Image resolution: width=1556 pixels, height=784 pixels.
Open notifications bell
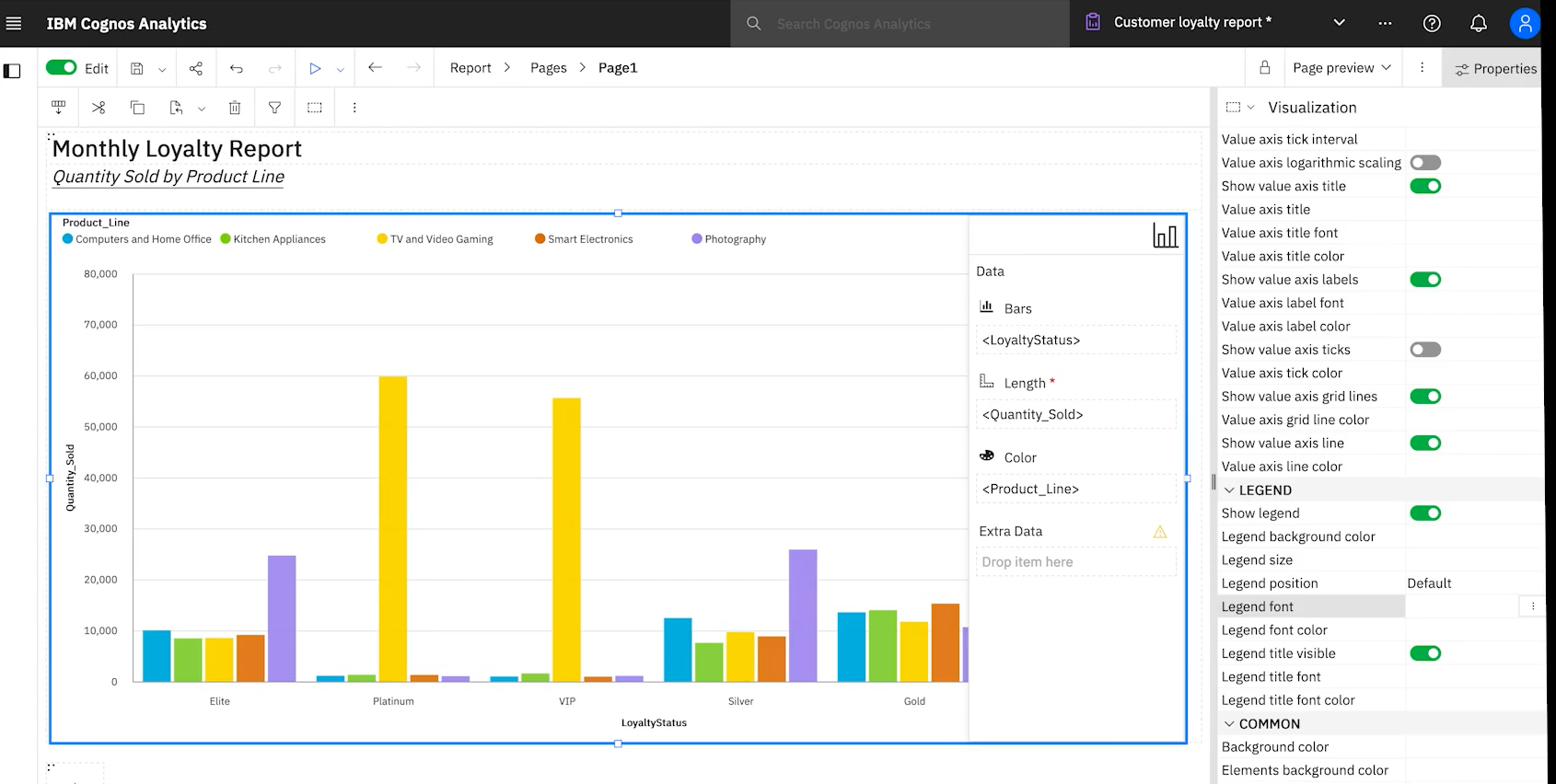pyautogui.click(x=1479, y=23)
